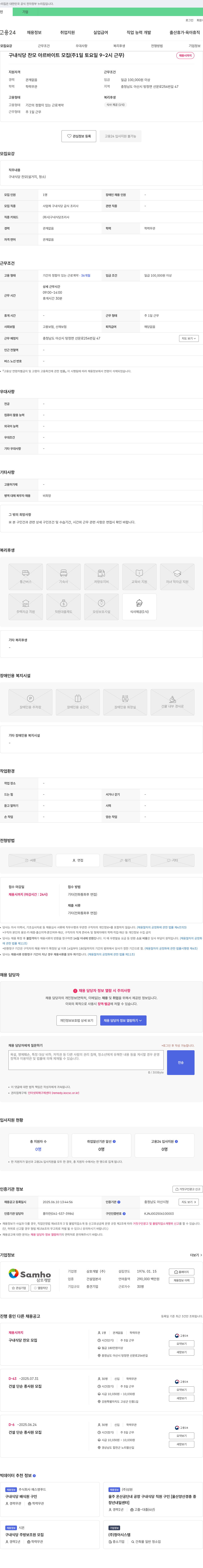Viewport: 203px width, 1568px height.
Task: Click 요약보기 for D-43 건설 단순 종사원
Action: [x=182, y=1390]
